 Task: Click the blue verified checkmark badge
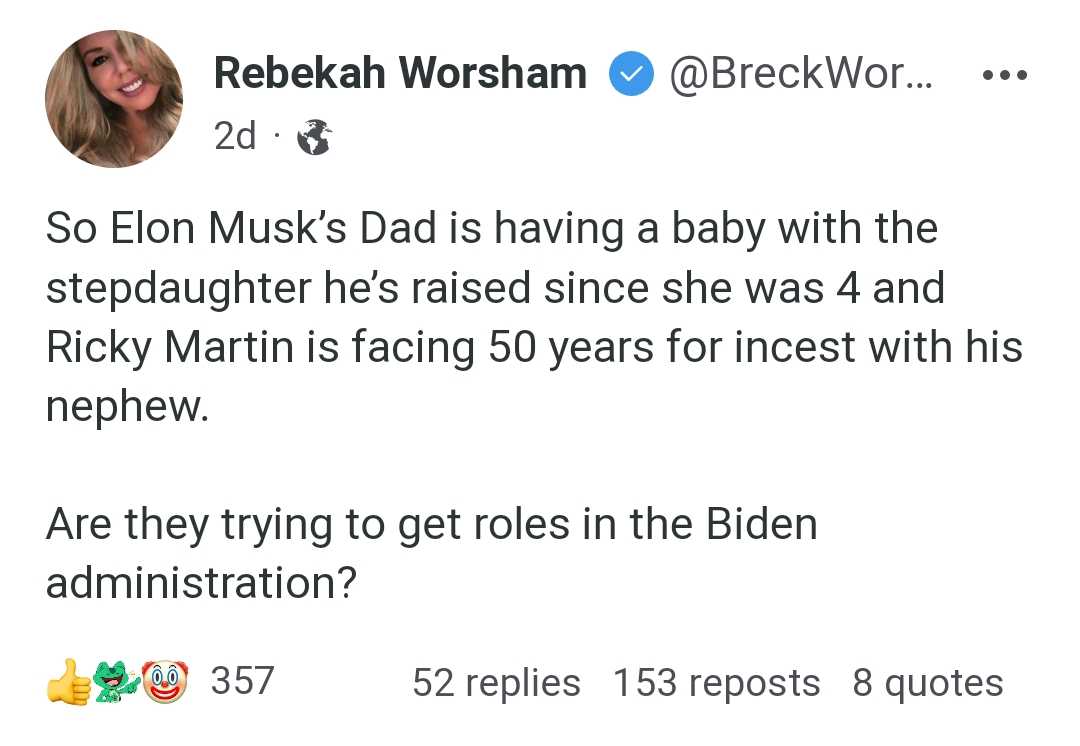pyautogui.click(x=631, y=73)
